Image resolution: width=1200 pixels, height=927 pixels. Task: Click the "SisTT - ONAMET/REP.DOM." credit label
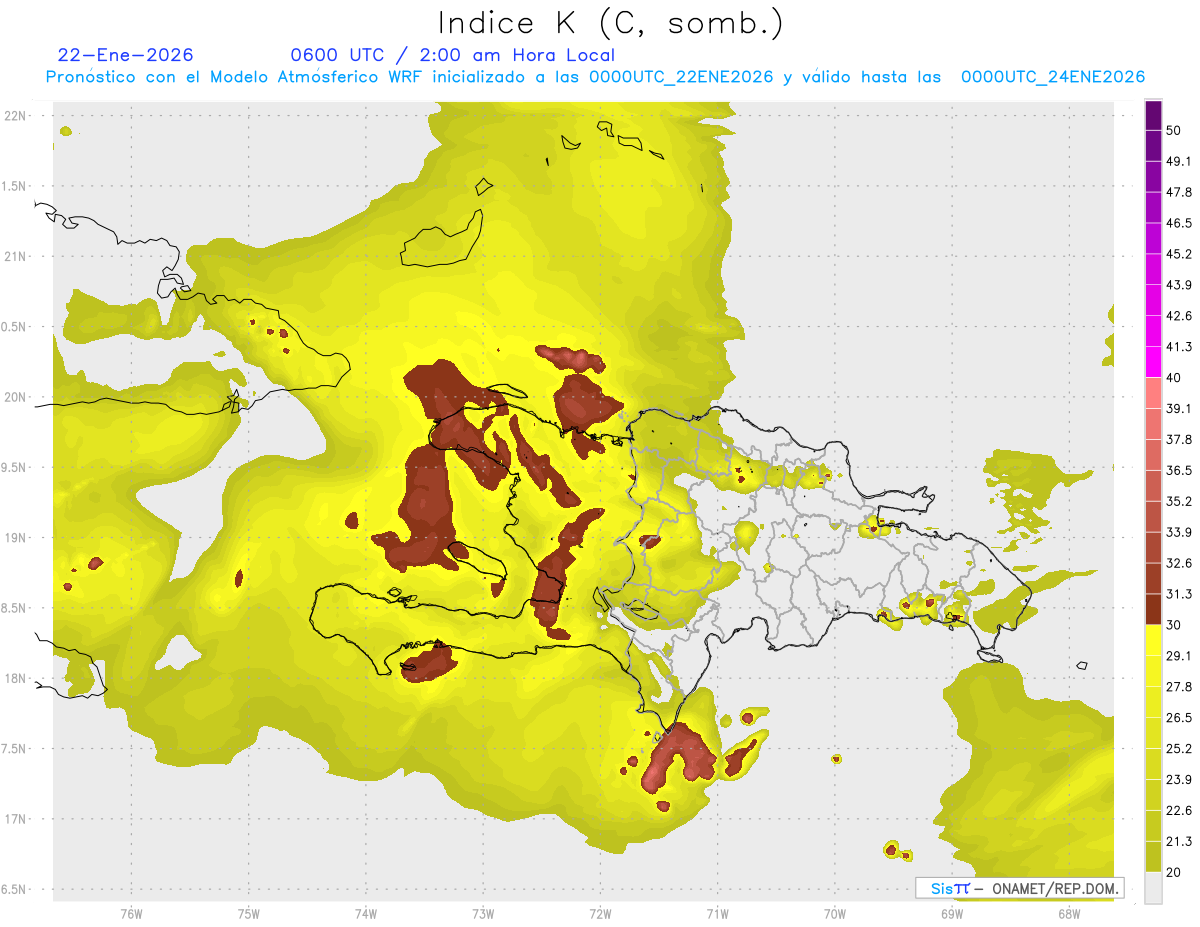1019,888
